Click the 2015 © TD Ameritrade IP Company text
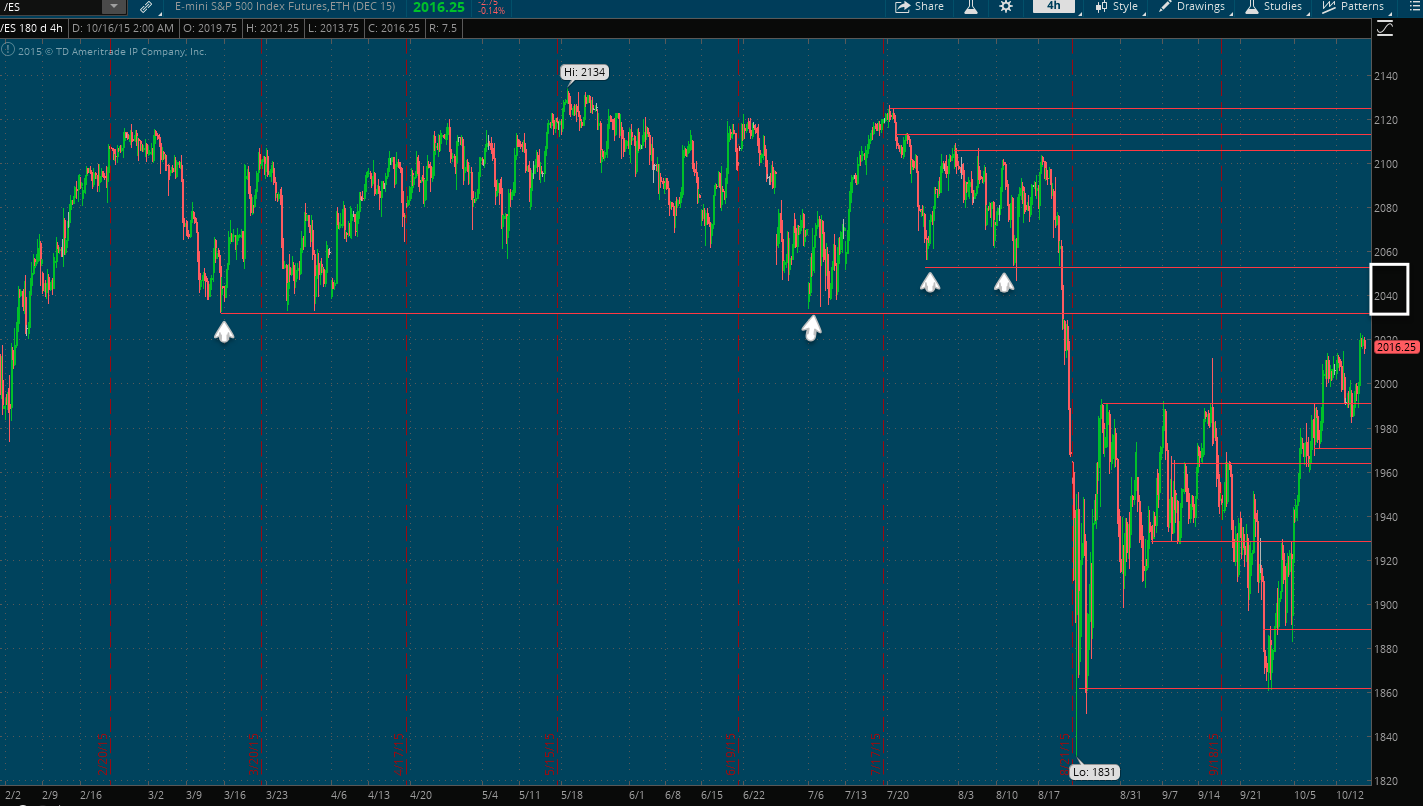The height and width of the screenshot is (806, 1423). click(x=112, y=51)
